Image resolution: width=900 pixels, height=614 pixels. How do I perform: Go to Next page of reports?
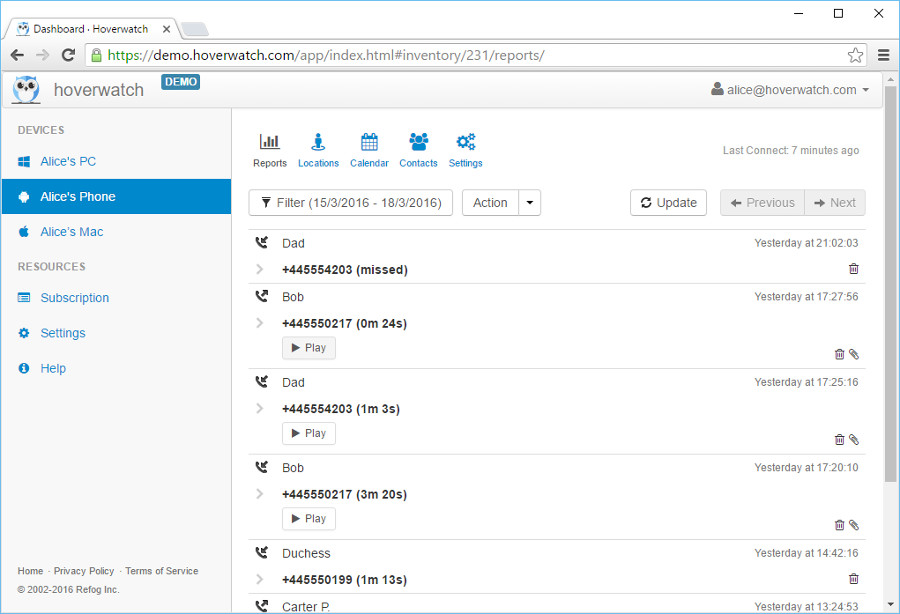click(x=835, y=203)
